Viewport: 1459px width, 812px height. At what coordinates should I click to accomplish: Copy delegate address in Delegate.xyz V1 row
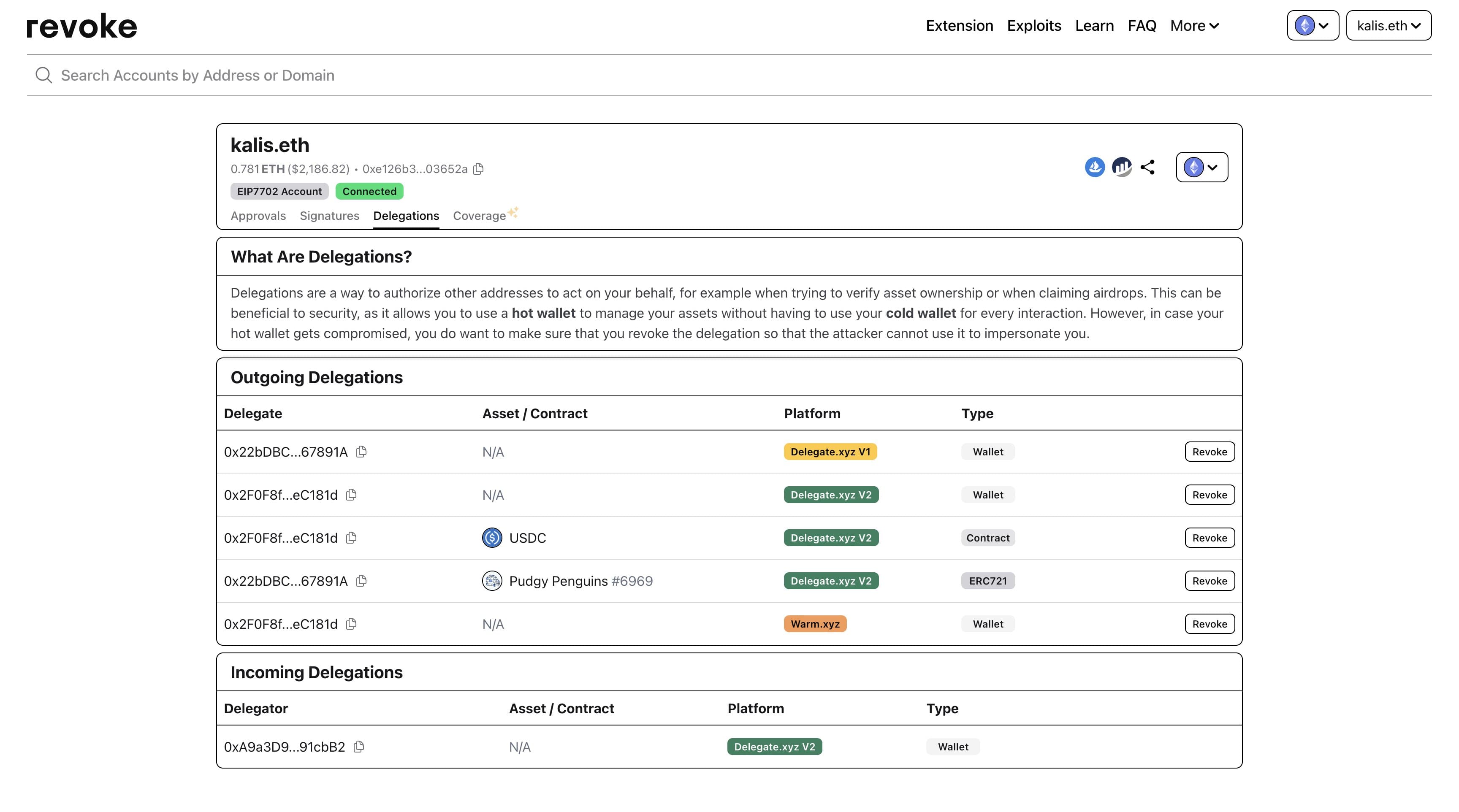(361, 452)
